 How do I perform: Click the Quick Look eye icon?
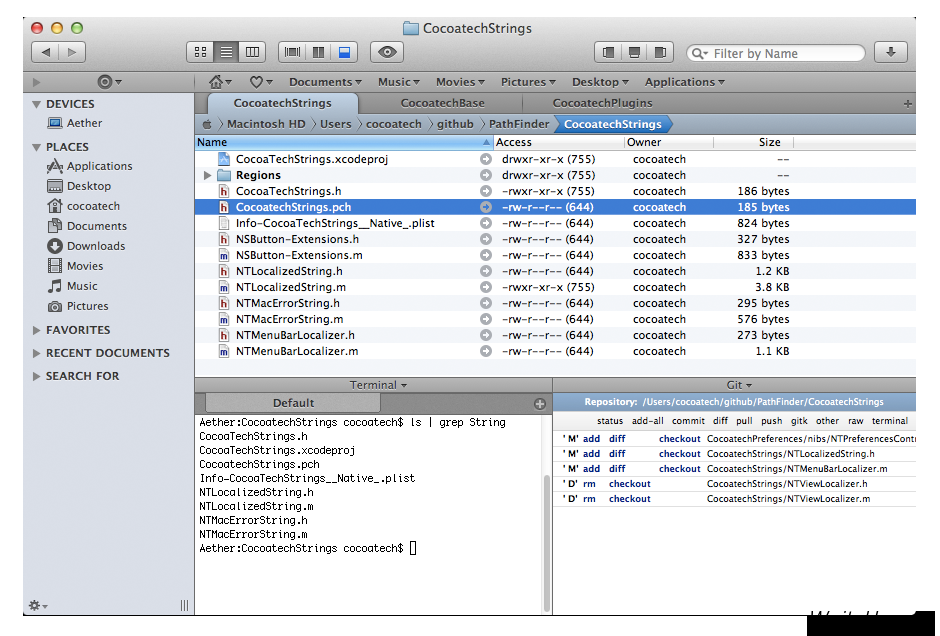(x=386, y=52)
